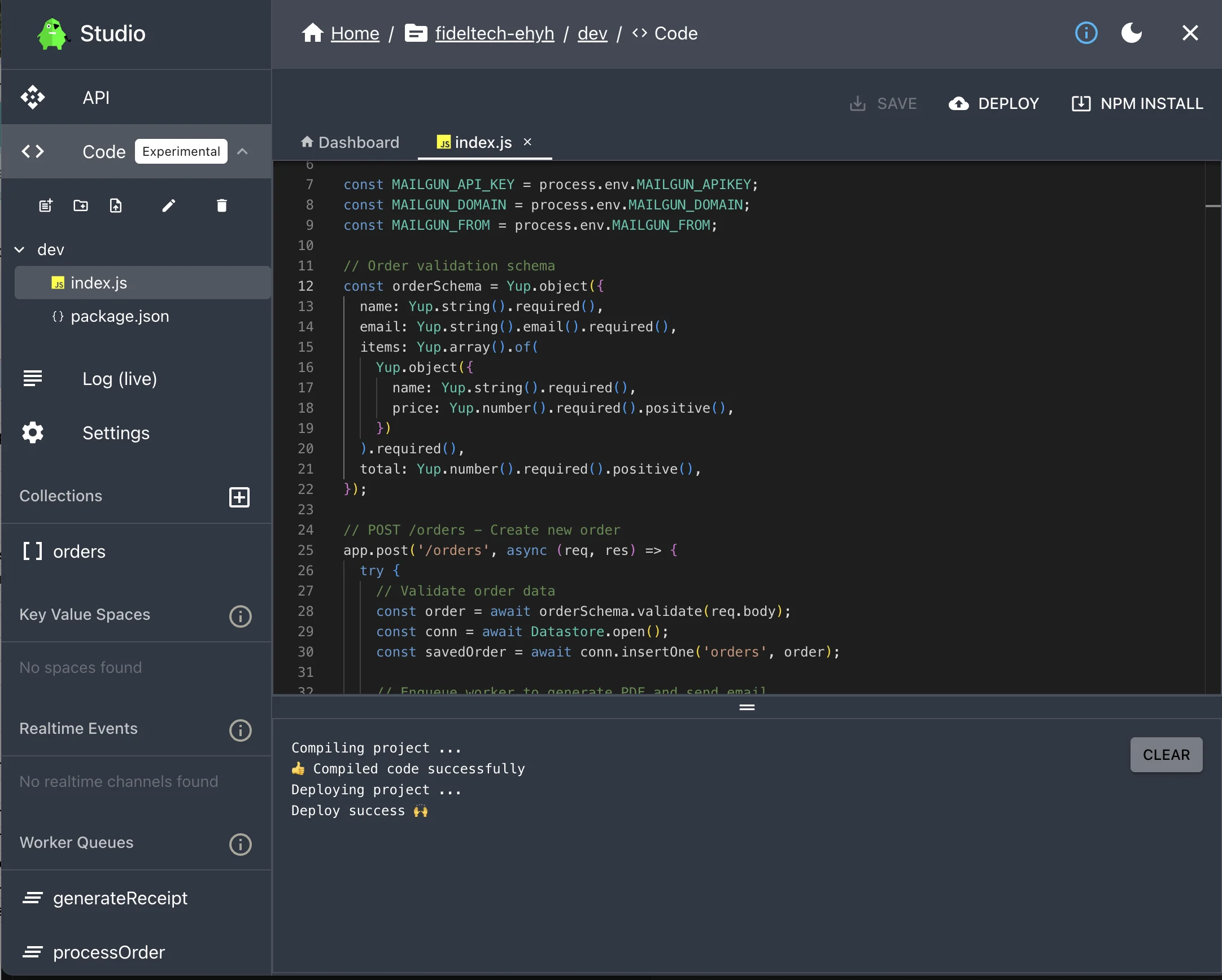The image size is (1222, 980).
Task: Expand Collections section with plus icon
Action: point(240,497)
